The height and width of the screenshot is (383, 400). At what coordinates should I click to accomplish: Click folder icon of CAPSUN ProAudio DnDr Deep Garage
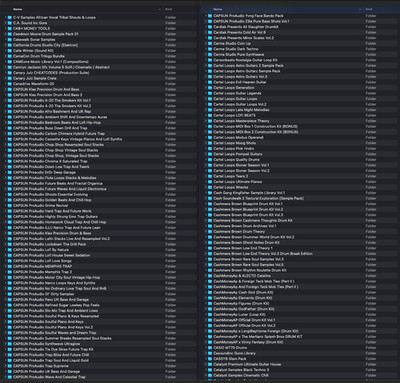pyautogui.click(x=10, y=172)
